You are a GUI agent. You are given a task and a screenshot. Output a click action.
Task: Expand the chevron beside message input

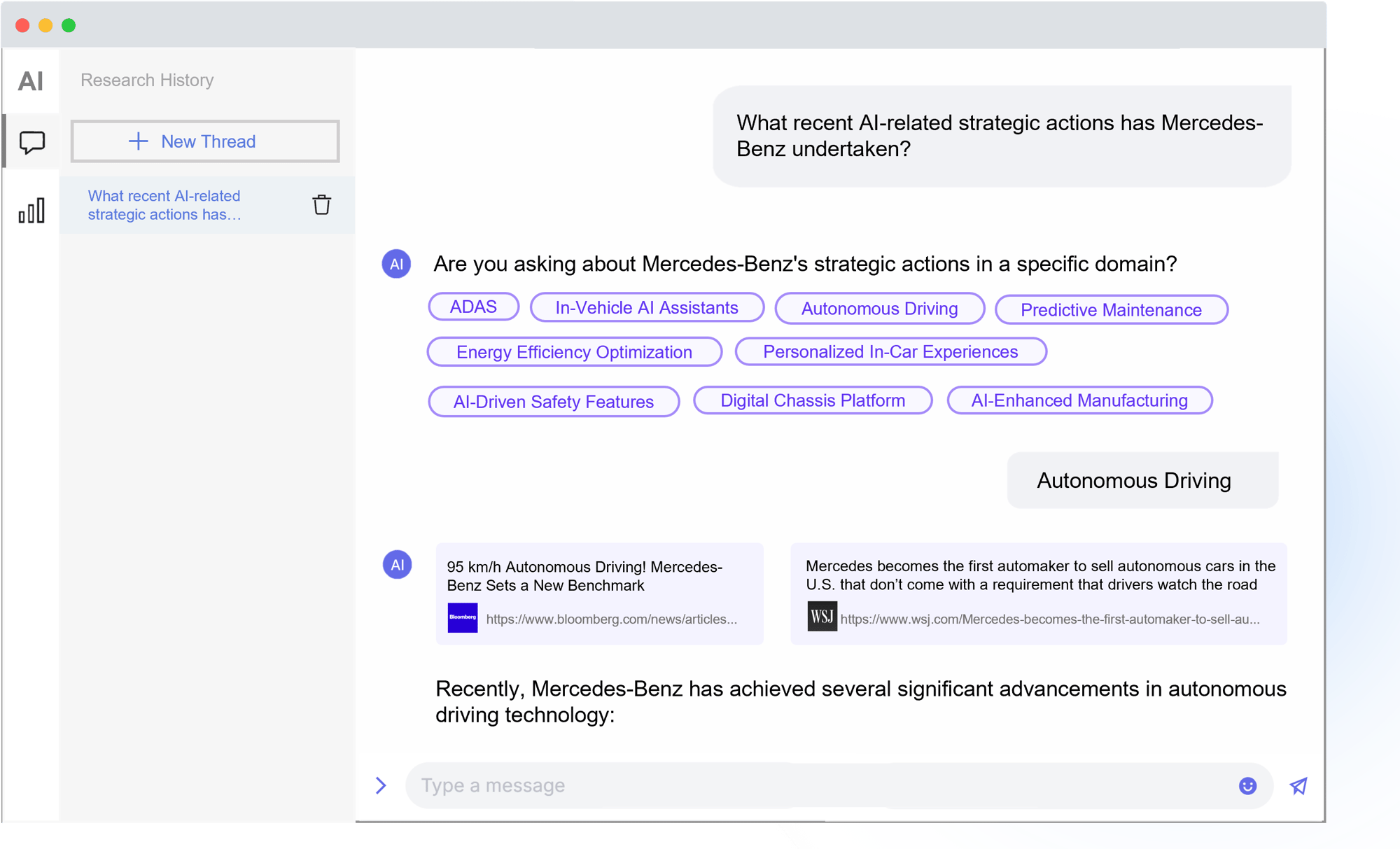coord(381,785)
